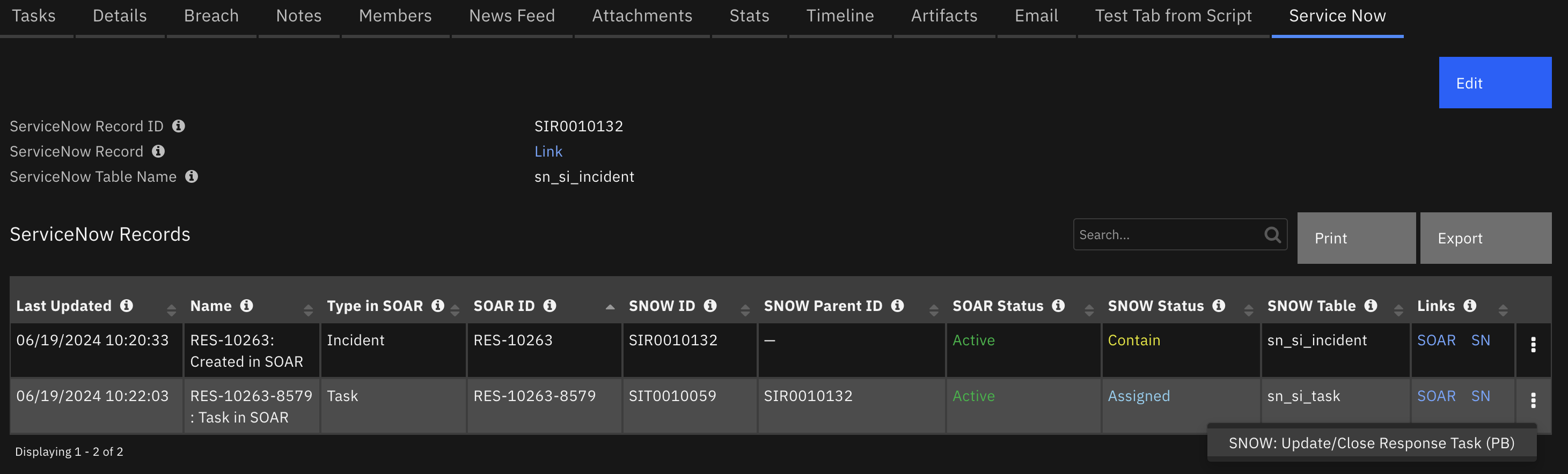This screenshot has width=1568, height=474.
Task: Click the info icon on the Name column
Action: pos(246,306)
